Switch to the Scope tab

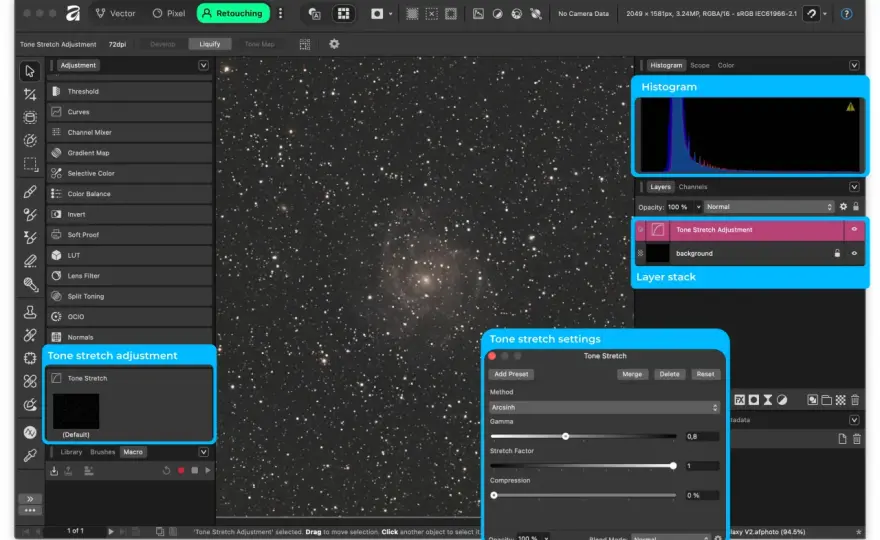[x=699, y=65]
